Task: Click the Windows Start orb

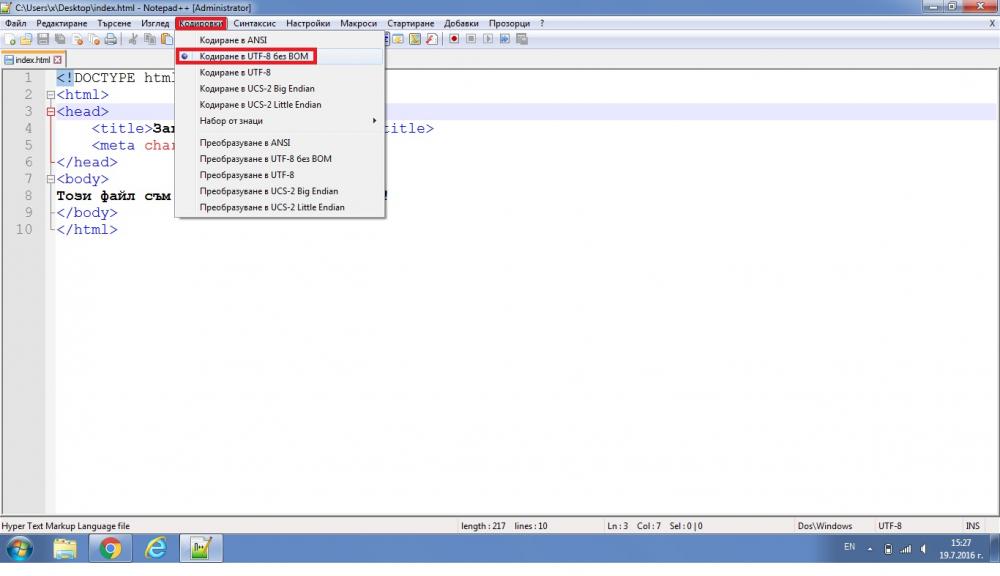Action: [x=19, y=548]
